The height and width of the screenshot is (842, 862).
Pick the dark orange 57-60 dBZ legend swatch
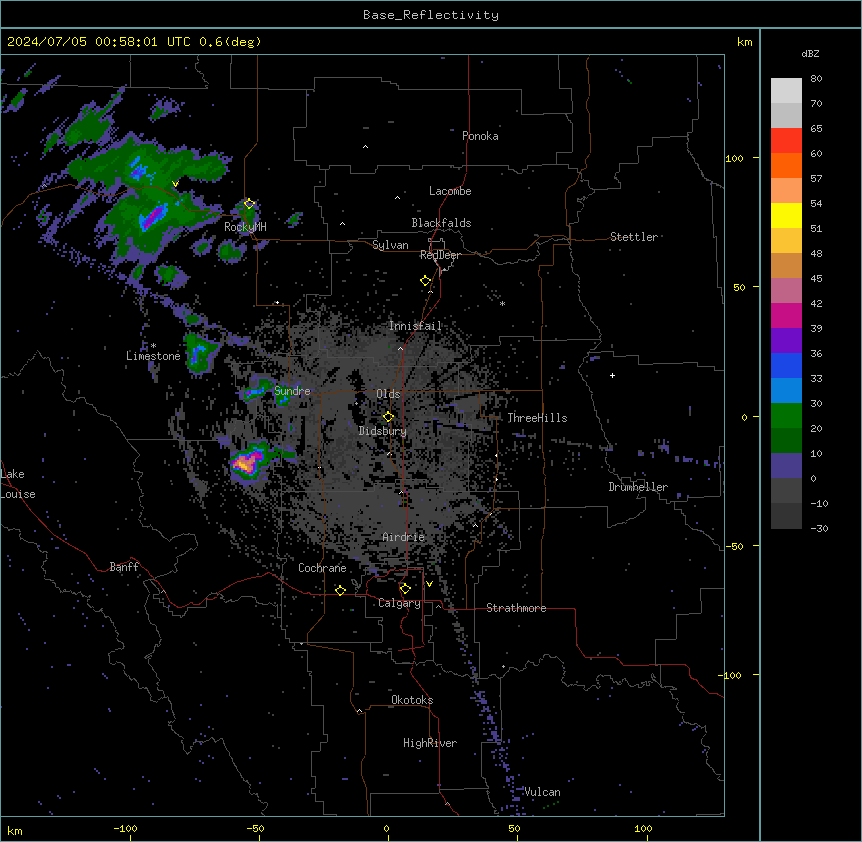pos(786,166)
